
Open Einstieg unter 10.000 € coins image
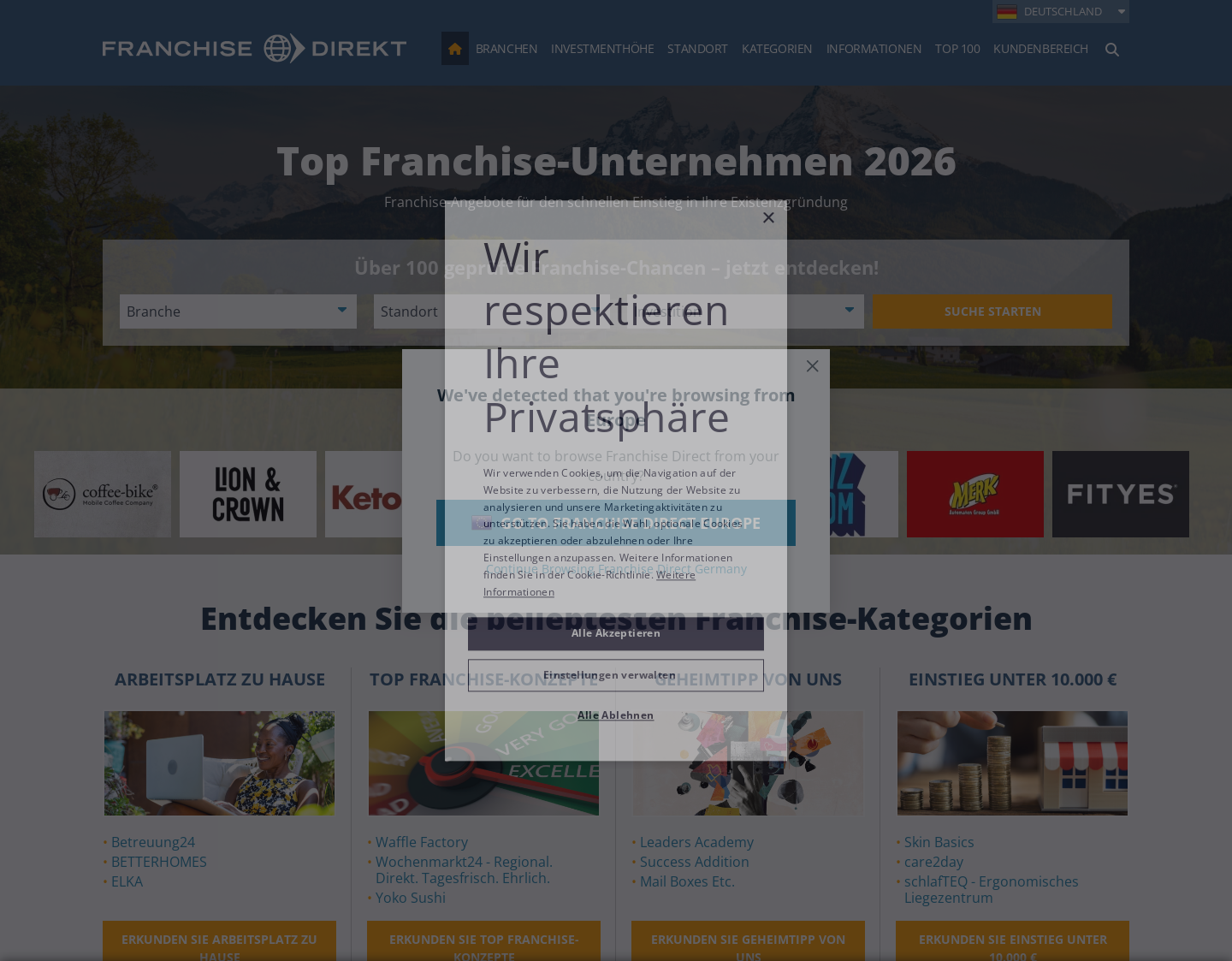(1012, 763)
